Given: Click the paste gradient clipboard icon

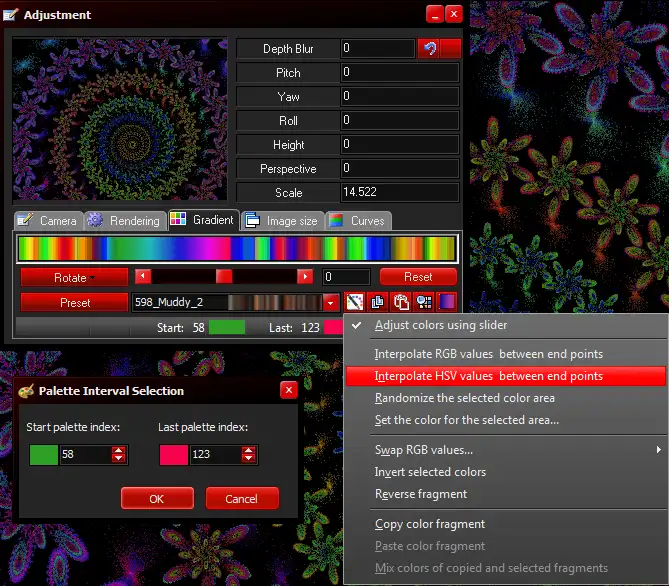Looking at the screenshot, I should (401, 302).
